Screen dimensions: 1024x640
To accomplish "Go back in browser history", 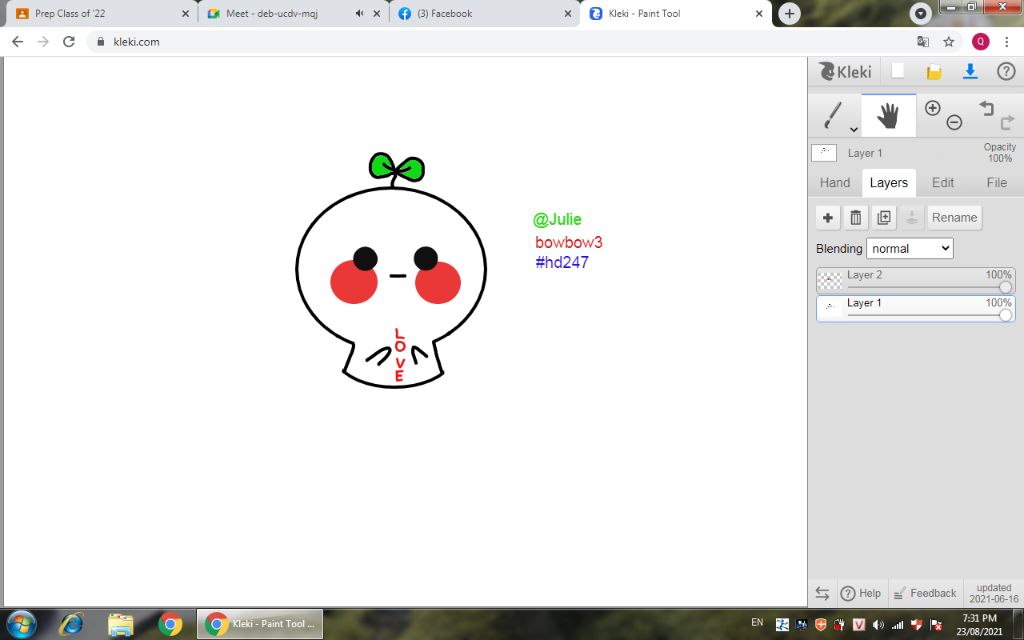I will coord(18,42).
